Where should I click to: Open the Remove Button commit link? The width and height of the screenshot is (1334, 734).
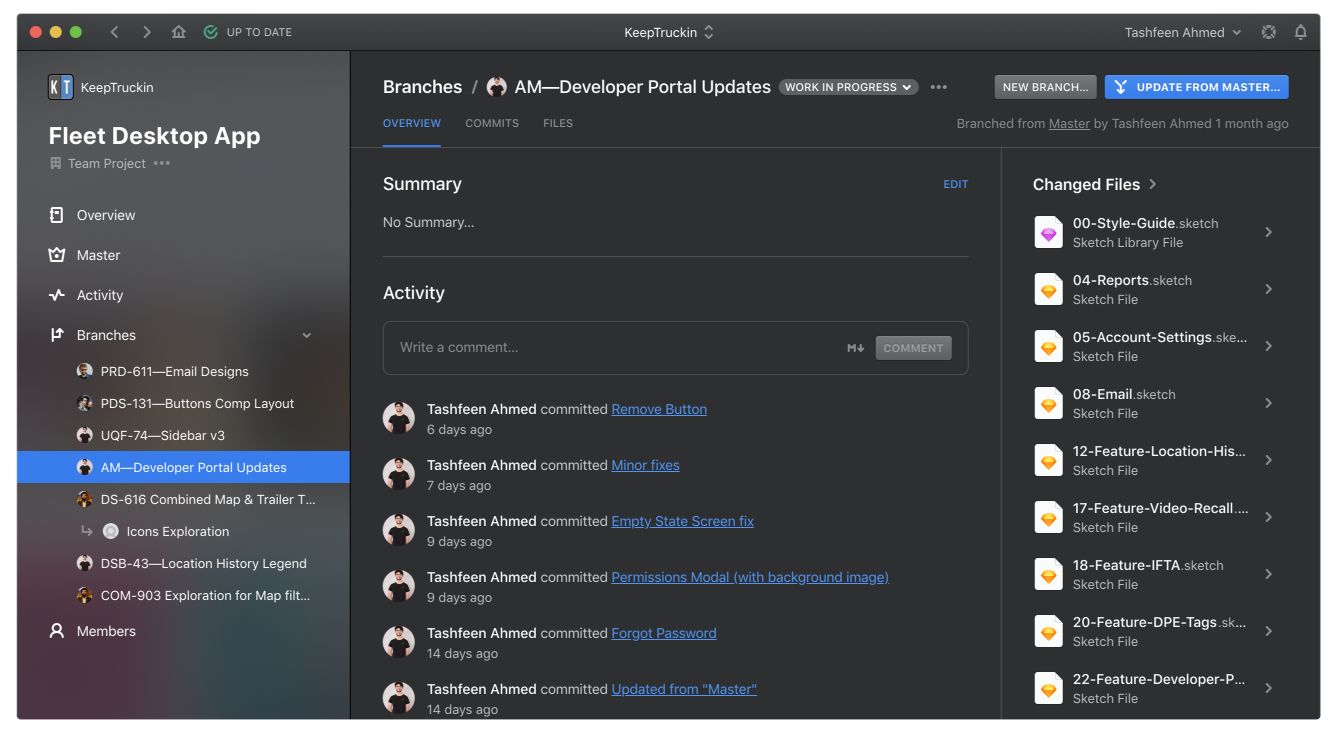click(659, 409)
